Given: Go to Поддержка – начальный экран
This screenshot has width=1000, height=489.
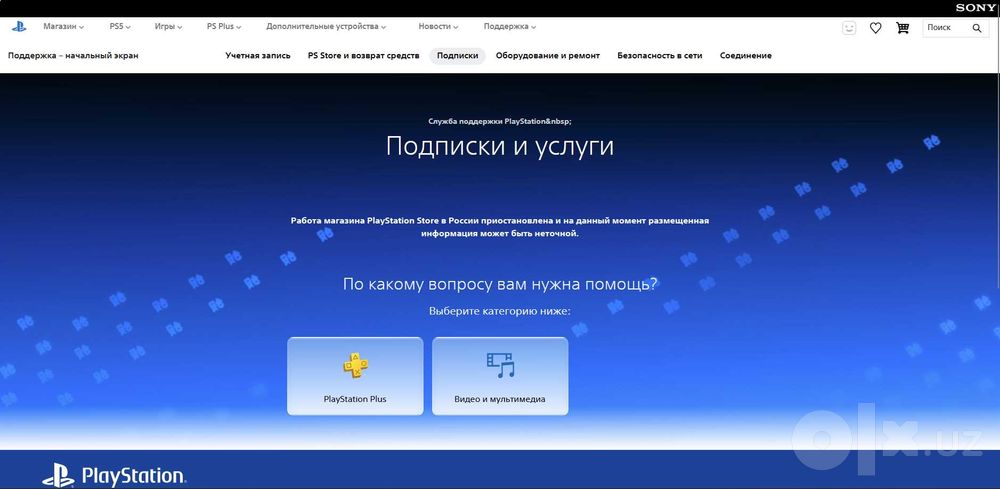Looking at the screenshot, I should tap(73, 55).
